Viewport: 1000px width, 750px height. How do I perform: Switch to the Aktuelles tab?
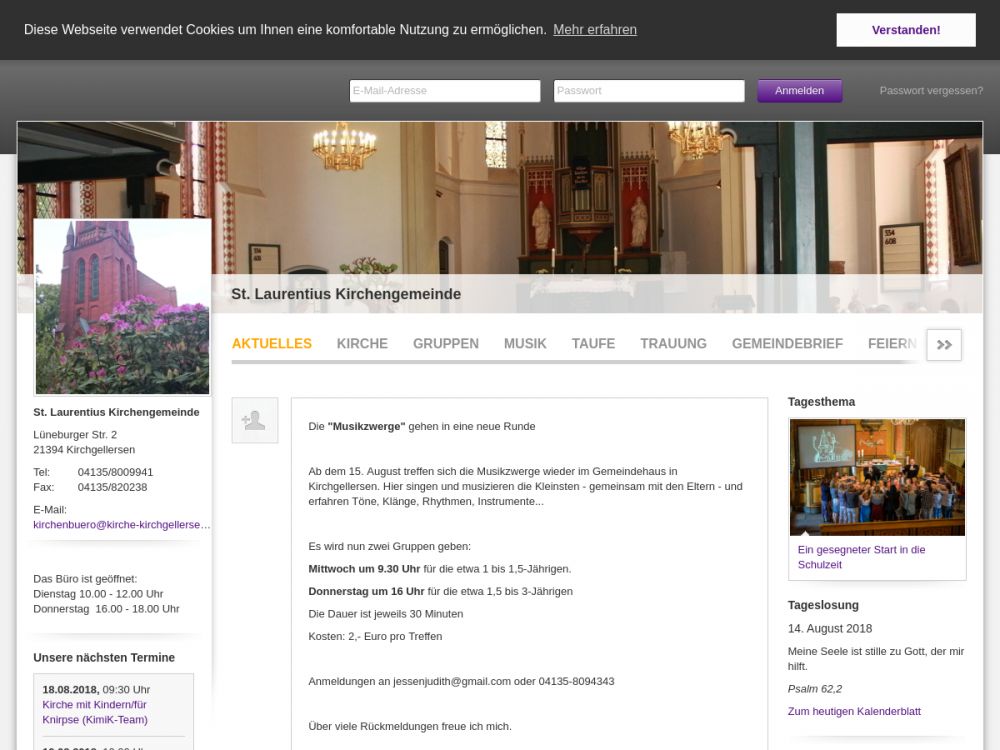point(271,344)
